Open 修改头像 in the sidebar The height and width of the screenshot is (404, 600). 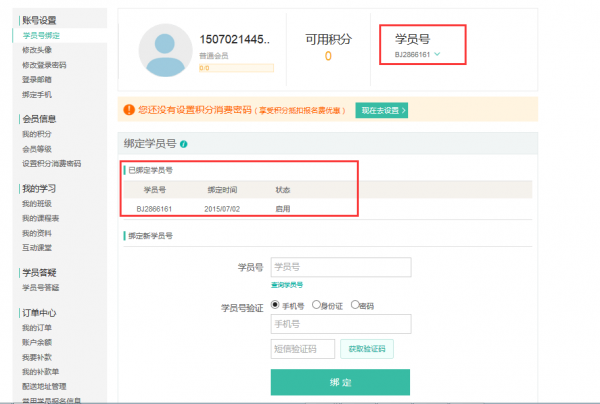click(x=36, y=49)
